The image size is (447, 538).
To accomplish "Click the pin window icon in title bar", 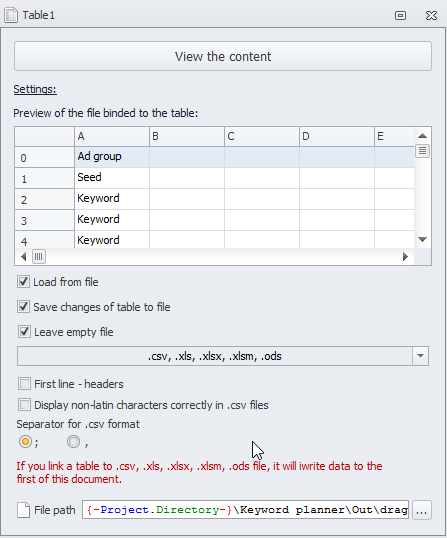I will coord(400,15).
